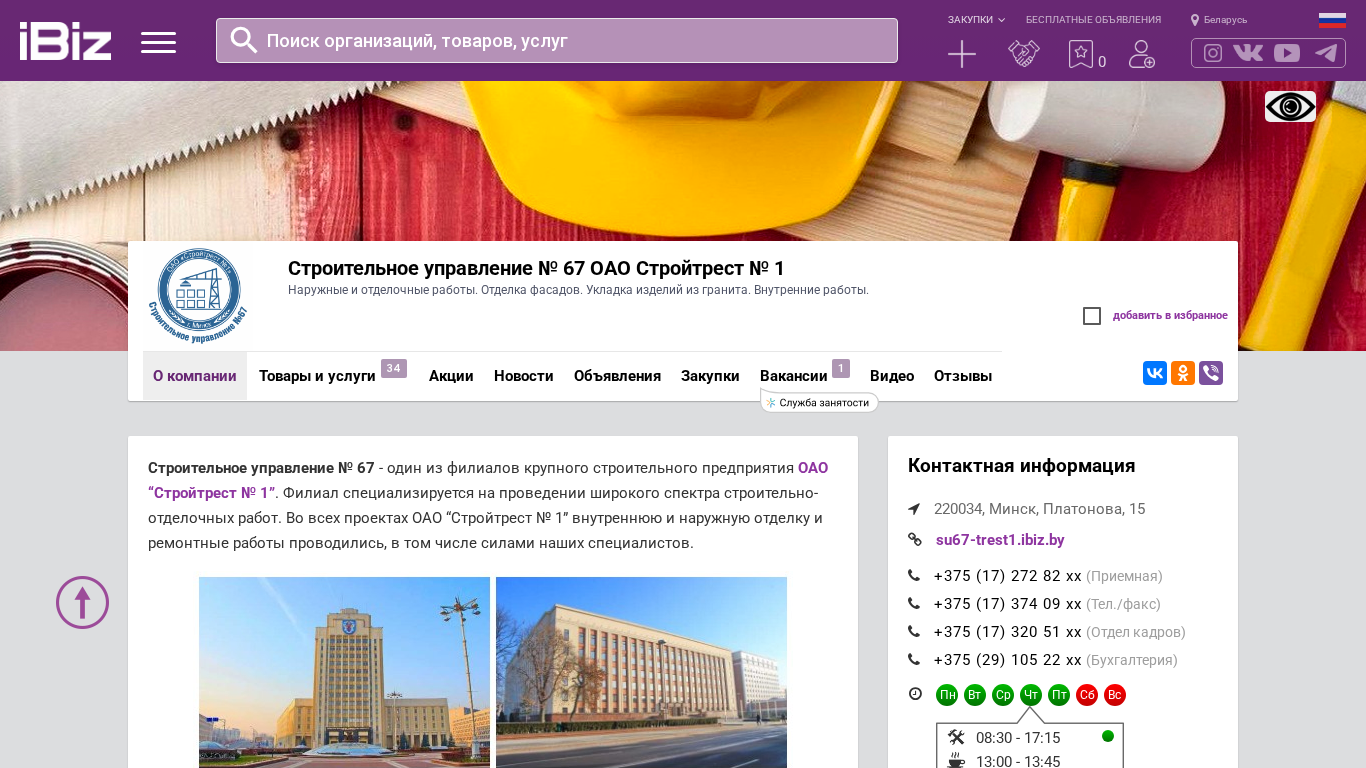Image resolution: width=1366 pixels, height=768 pixels.
Task: Select Wednesday 'Ср' schedule day
Action: [x=1003, y=695]
